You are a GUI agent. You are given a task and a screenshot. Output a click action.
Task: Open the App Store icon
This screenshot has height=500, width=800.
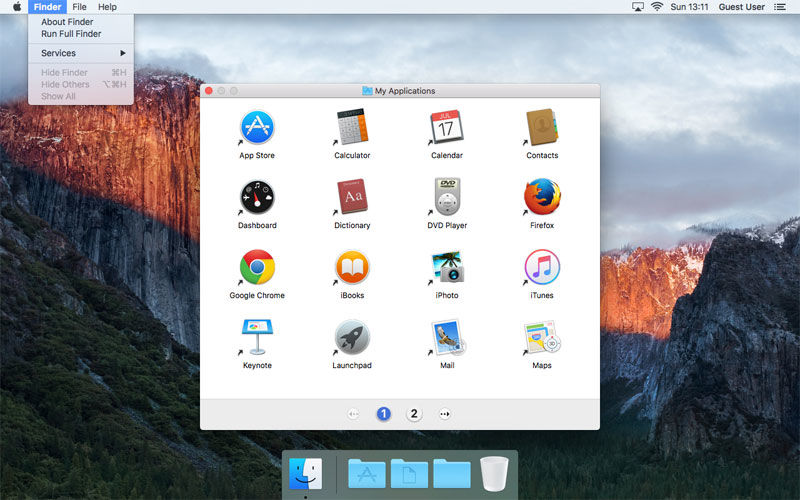pyautogui.click(x=257, y=127)
